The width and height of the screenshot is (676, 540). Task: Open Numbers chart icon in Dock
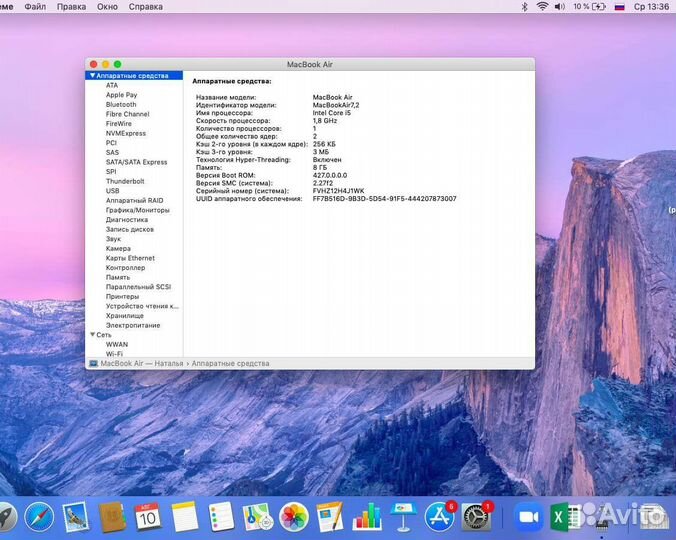coord(367,517)
